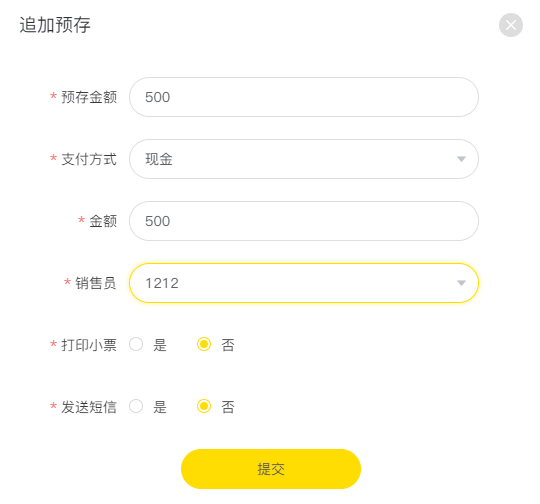The image size is (540, 504).
Task: Click the 支付方式 field label
Action: tap(89, 159)
